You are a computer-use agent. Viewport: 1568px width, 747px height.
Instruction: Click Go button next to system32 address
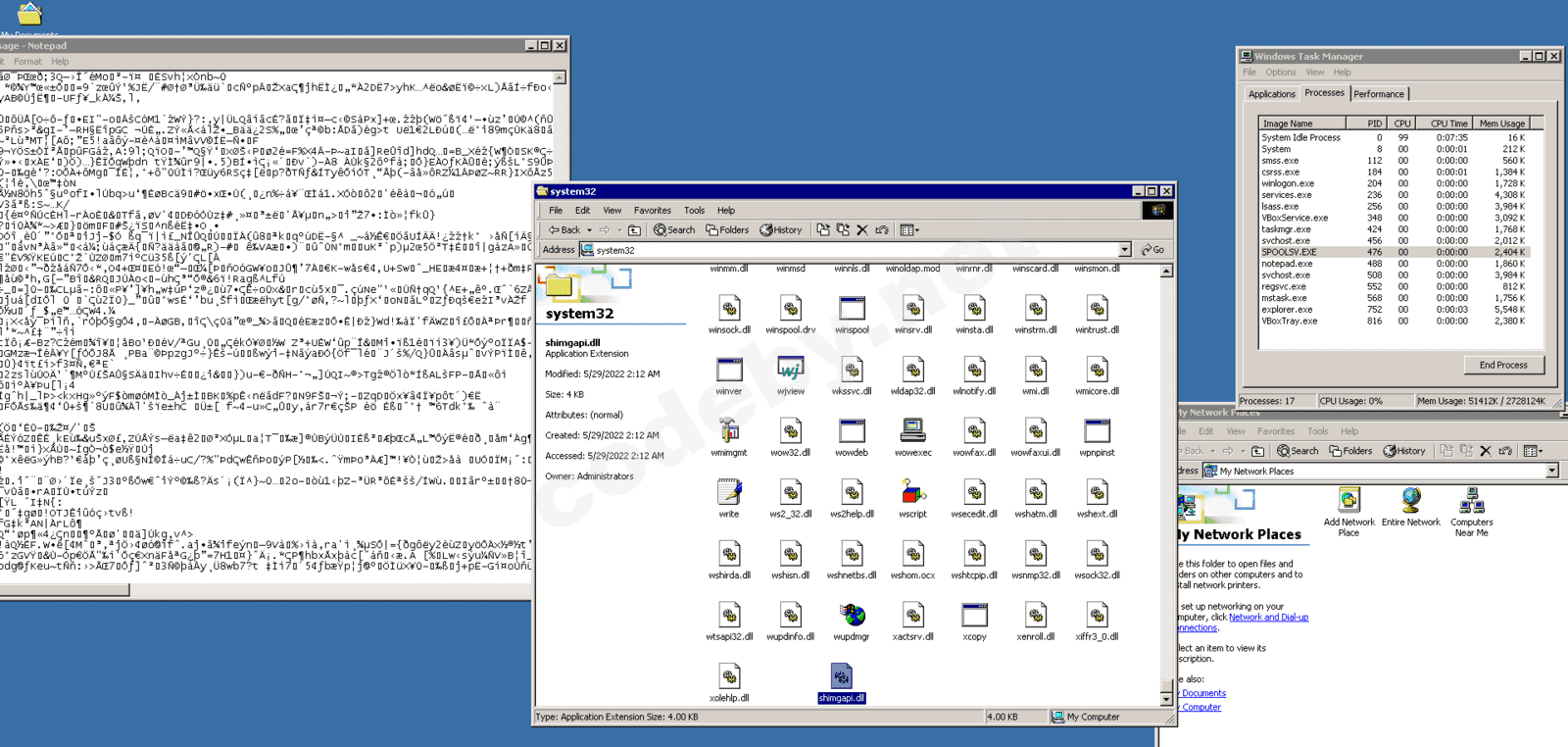coord(1153,250)
